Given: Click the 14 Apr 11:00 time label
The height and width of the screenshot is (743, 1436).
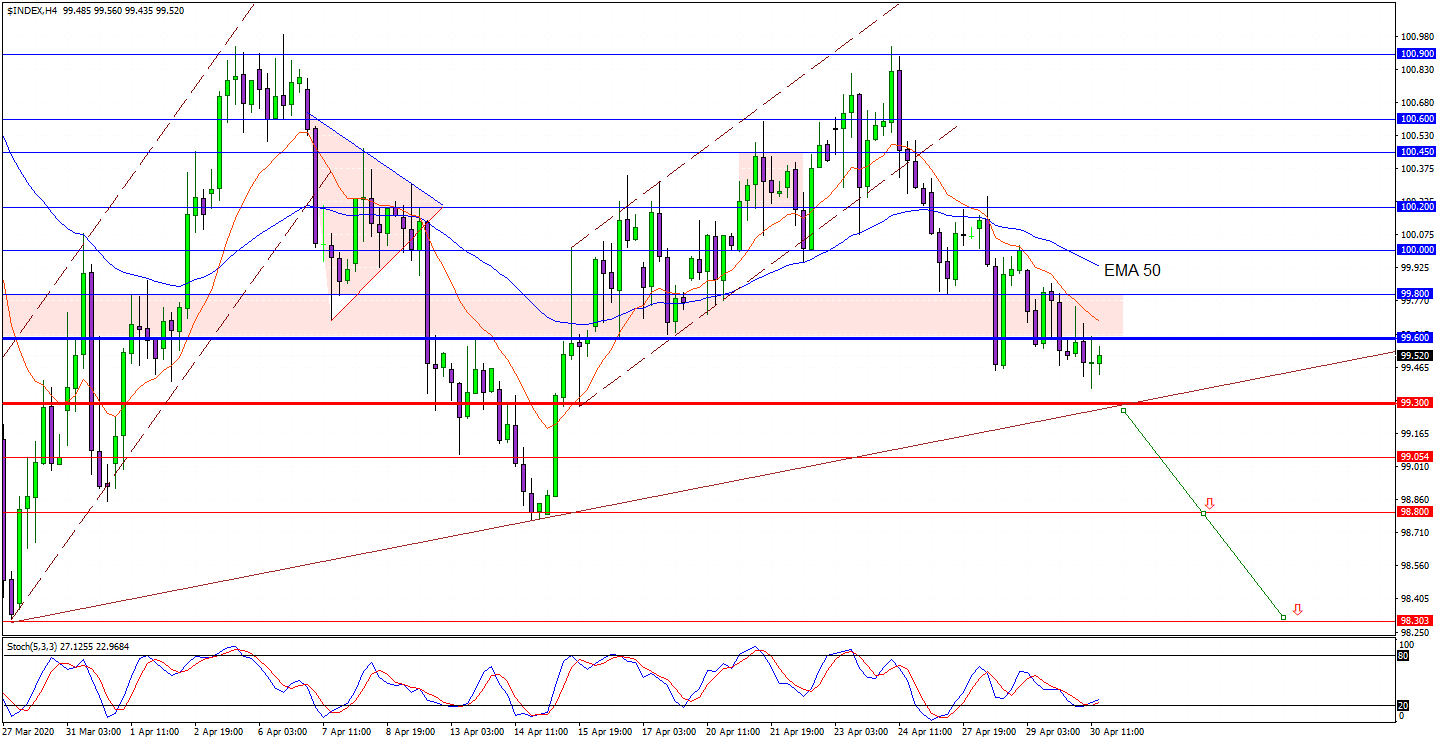Looking at the screenshot, I should (x=541, y=732).
